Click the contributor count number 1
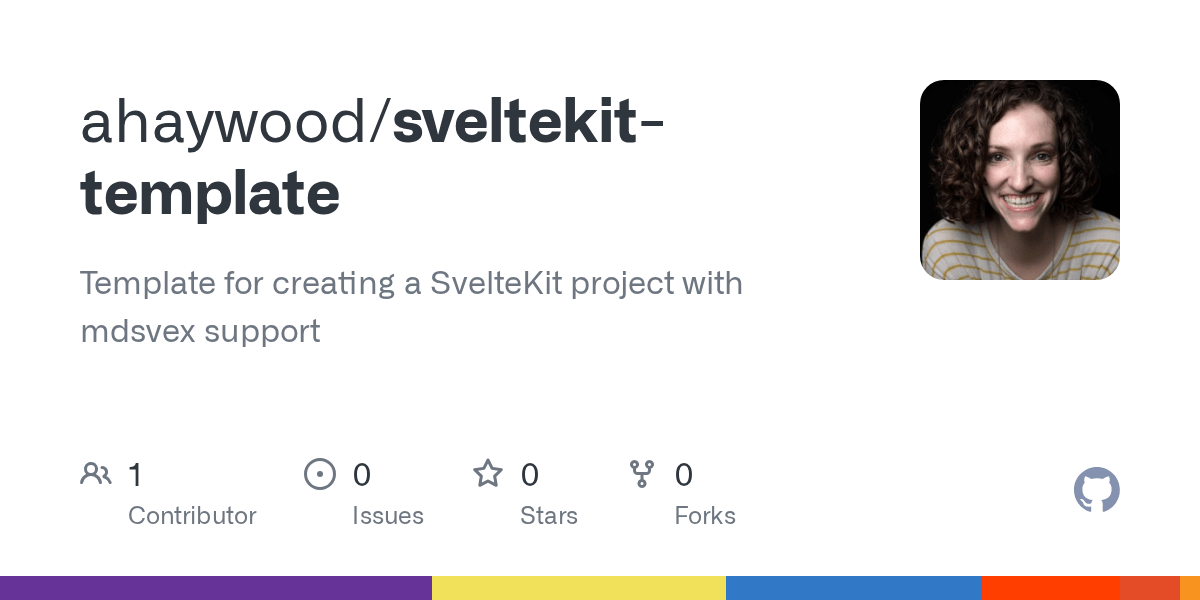This screenshot has width=1200, height=600. pyautogui.click(x=135, y=474)
